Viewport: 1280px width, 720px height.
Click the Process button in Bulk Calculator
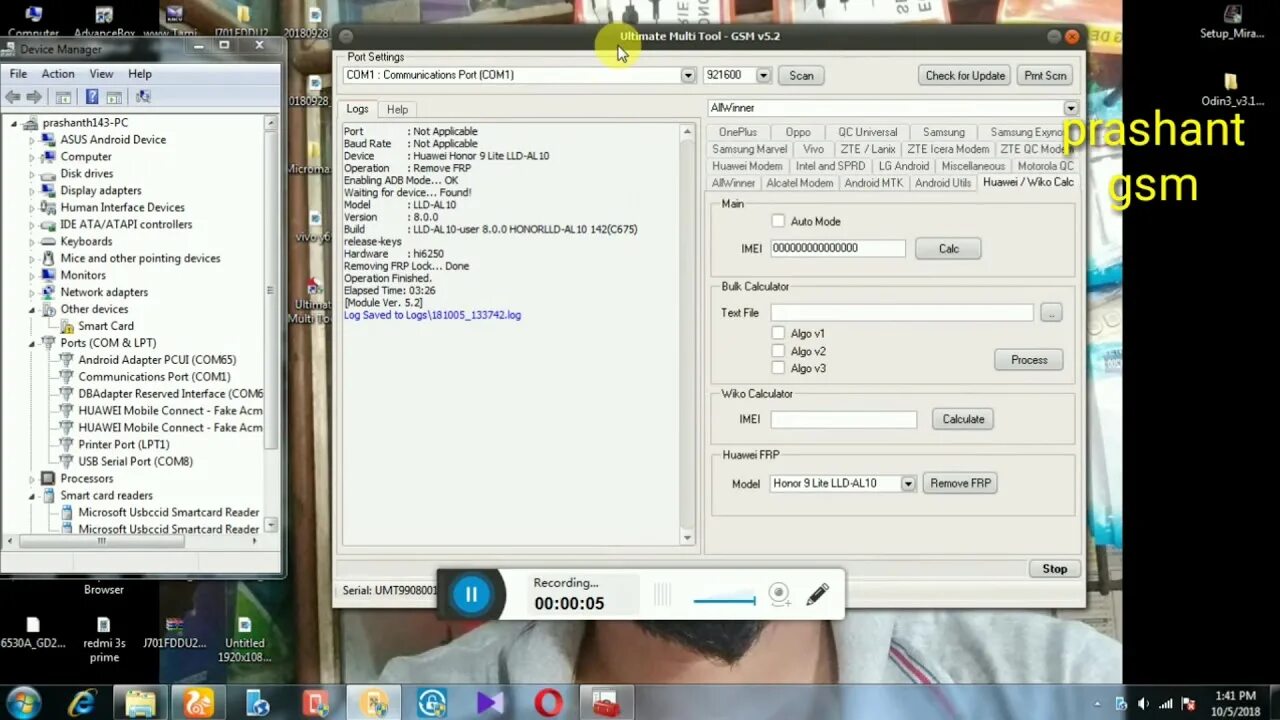[1029, 360]
